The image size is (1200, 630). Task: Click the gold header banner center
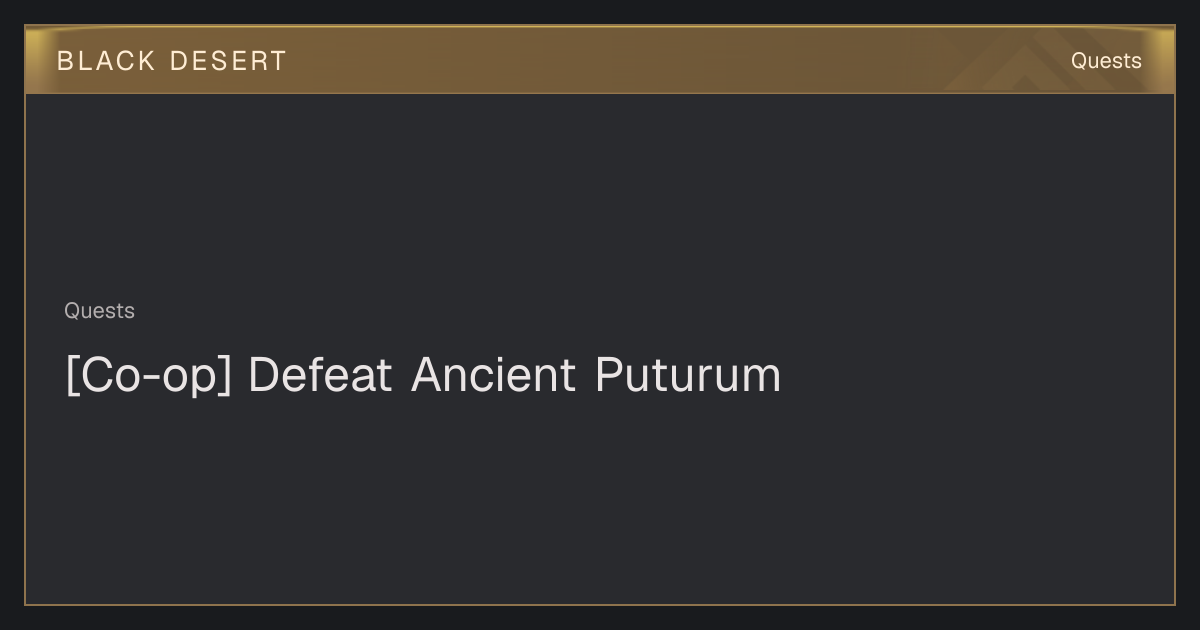pos(600,60)
